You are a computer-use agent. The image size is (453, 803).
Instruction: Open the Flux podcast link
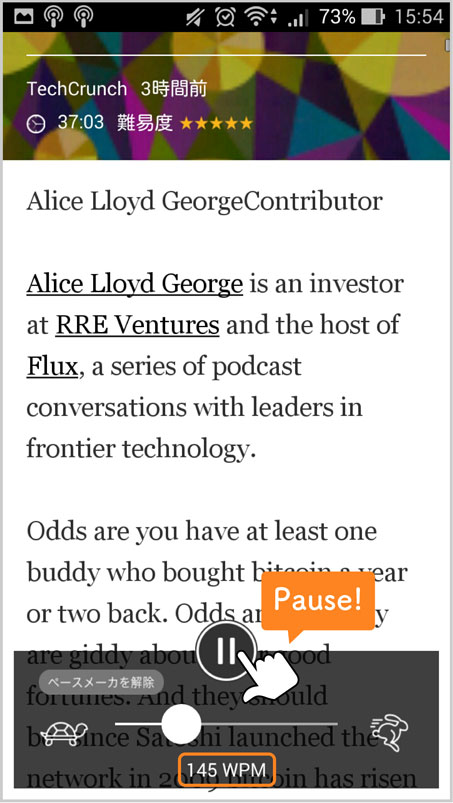52,366
